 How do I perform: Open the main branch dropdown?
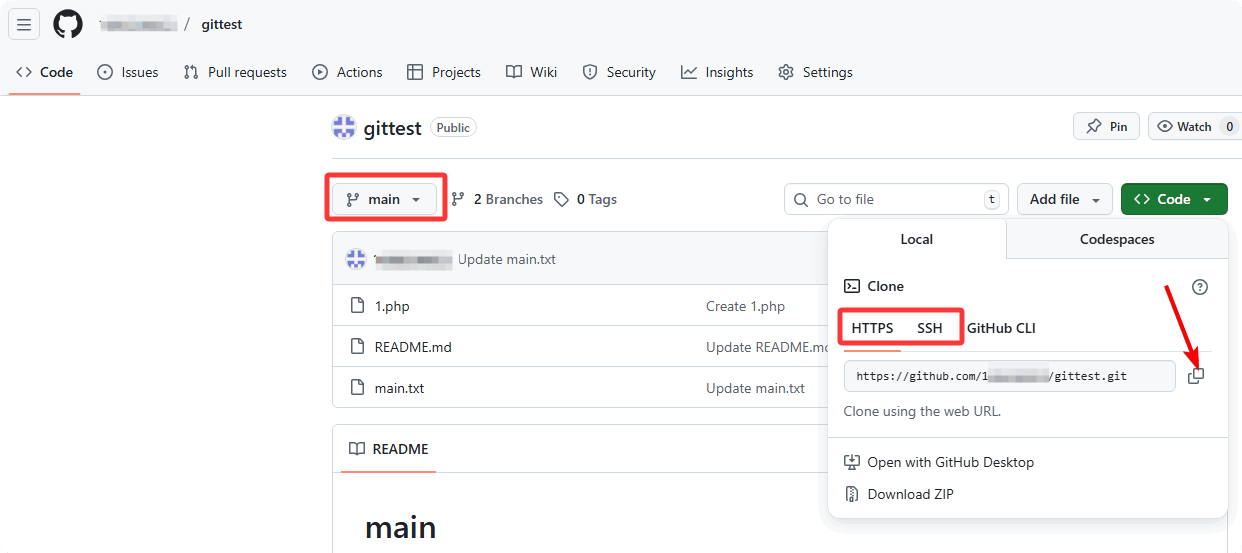coord(383,199)
